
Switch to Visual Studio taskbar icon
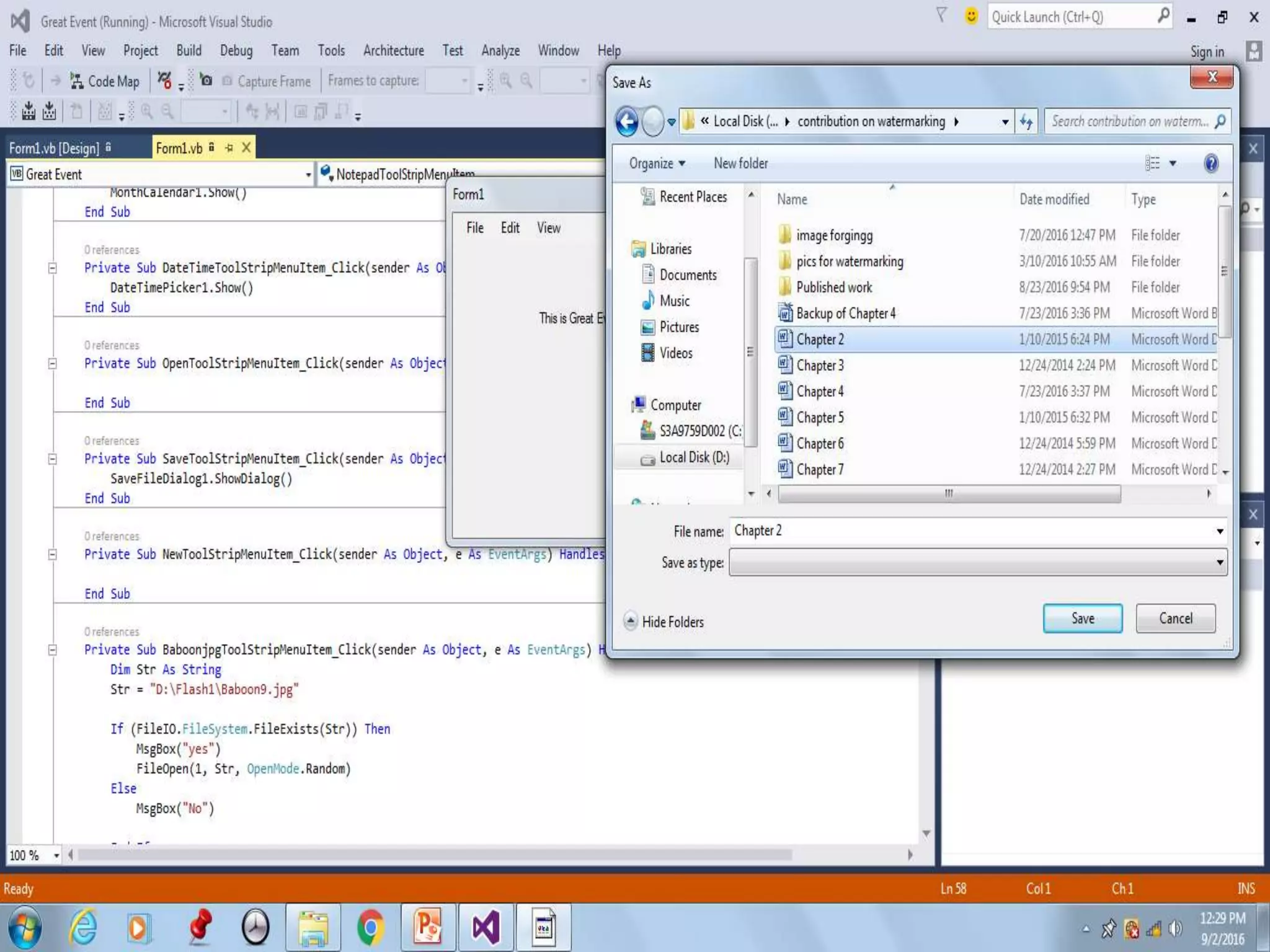(x=486, y=928)
